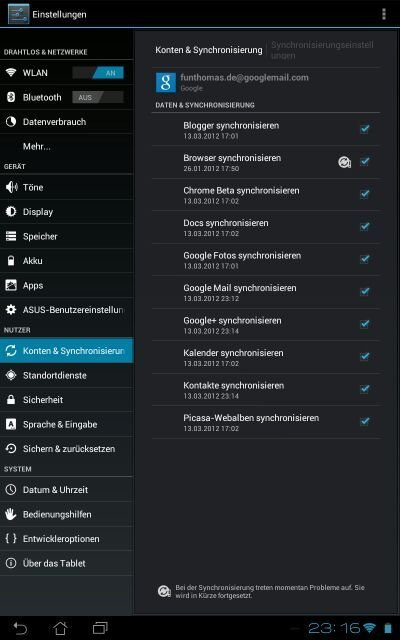Viewport: 400px width, 640px height.
Task: Open the three-dot overflow menu
Action: coord(383,14)
